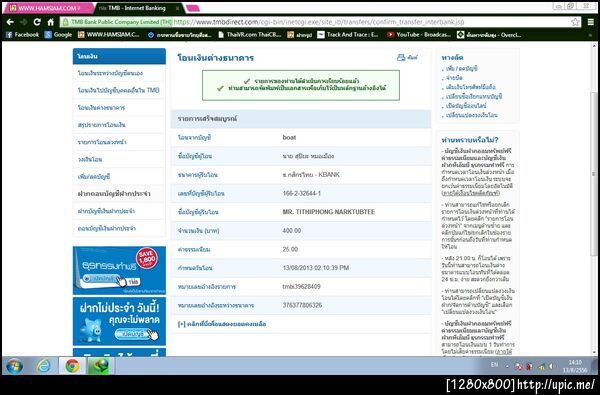Open the fourth shortcut link on the right

coord(474,96)
